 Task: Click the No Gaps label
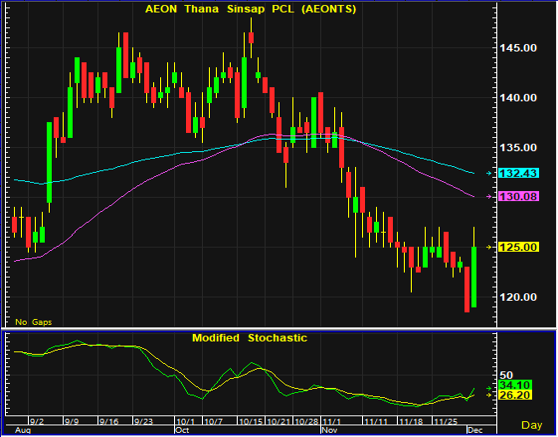pyautogui.click(x=33, y=322)
